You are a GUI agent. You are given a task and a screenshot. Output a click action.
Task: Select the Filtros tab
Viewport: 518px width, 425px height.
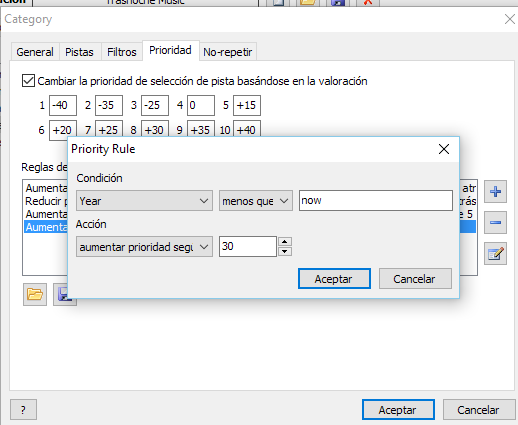click(122, 52)
